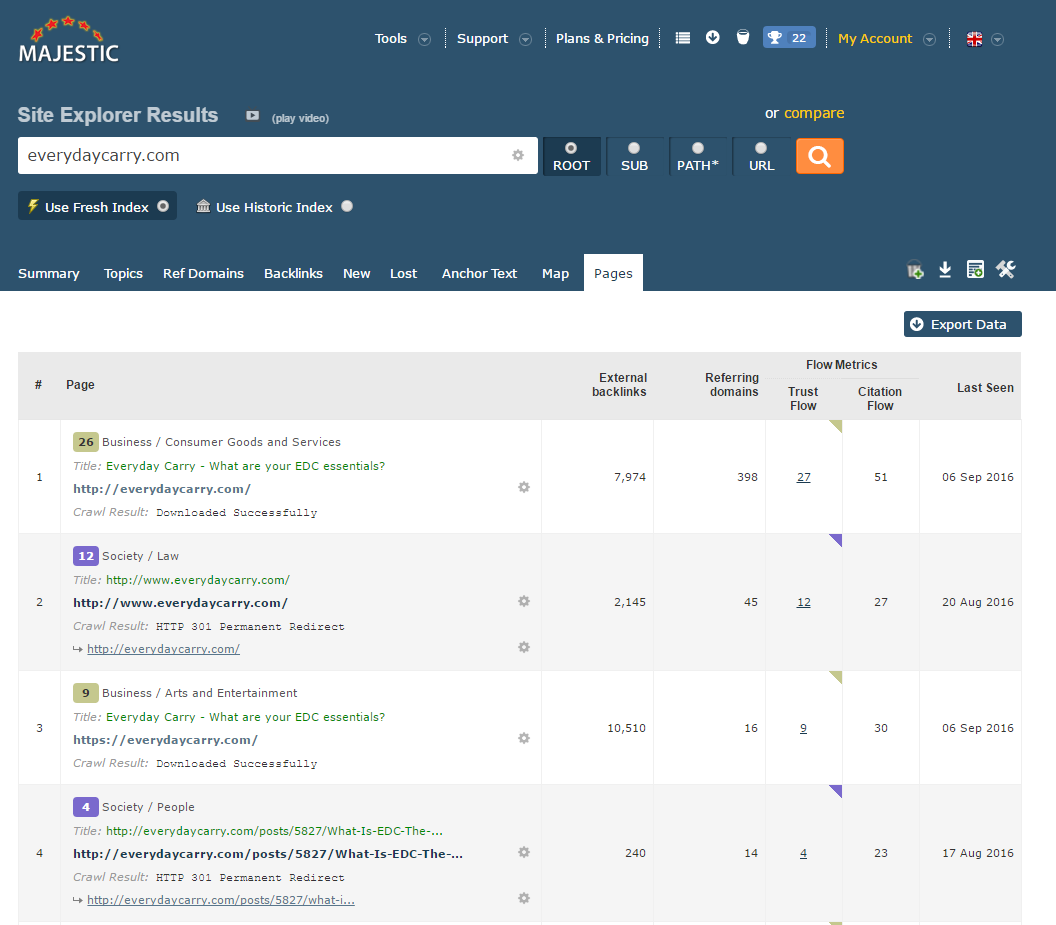Open the Anchor Text tab
1056x925 pixels.
point(479,273)
